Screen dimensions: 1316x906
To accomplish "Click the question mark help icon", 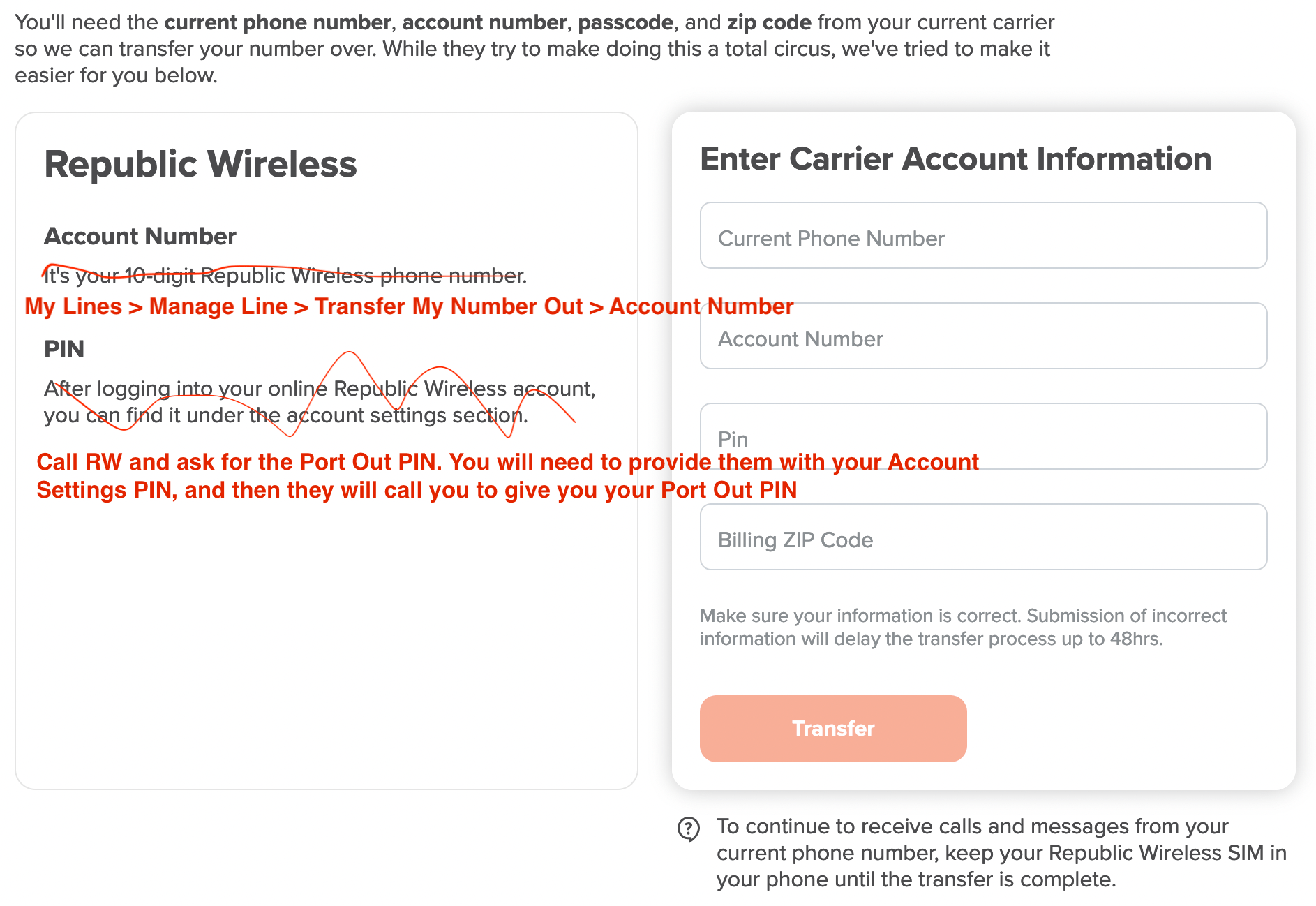I will click(x=689, y=829).
